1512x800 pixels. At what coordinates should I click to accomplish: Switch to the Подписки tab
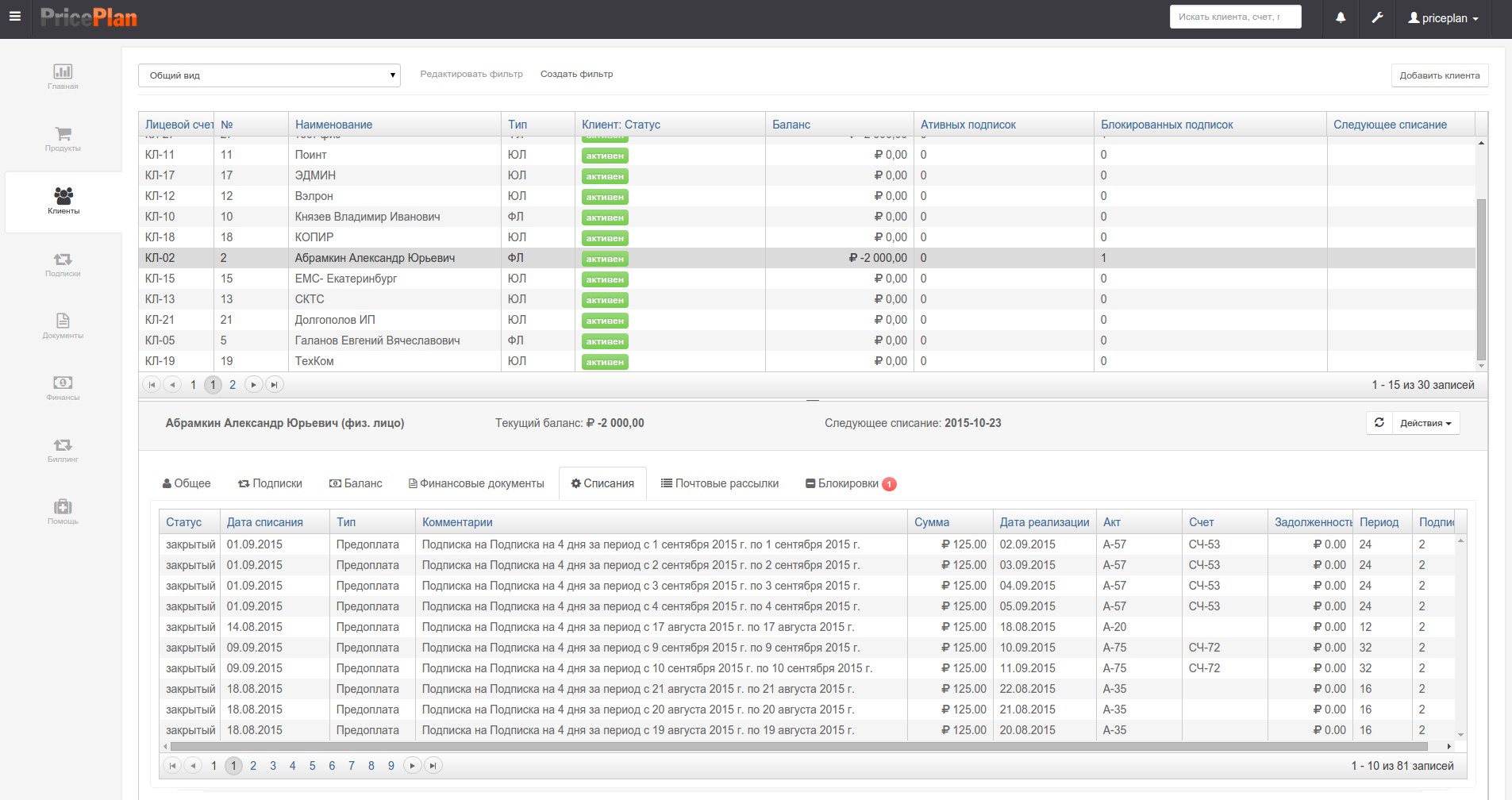pos(270,483)
